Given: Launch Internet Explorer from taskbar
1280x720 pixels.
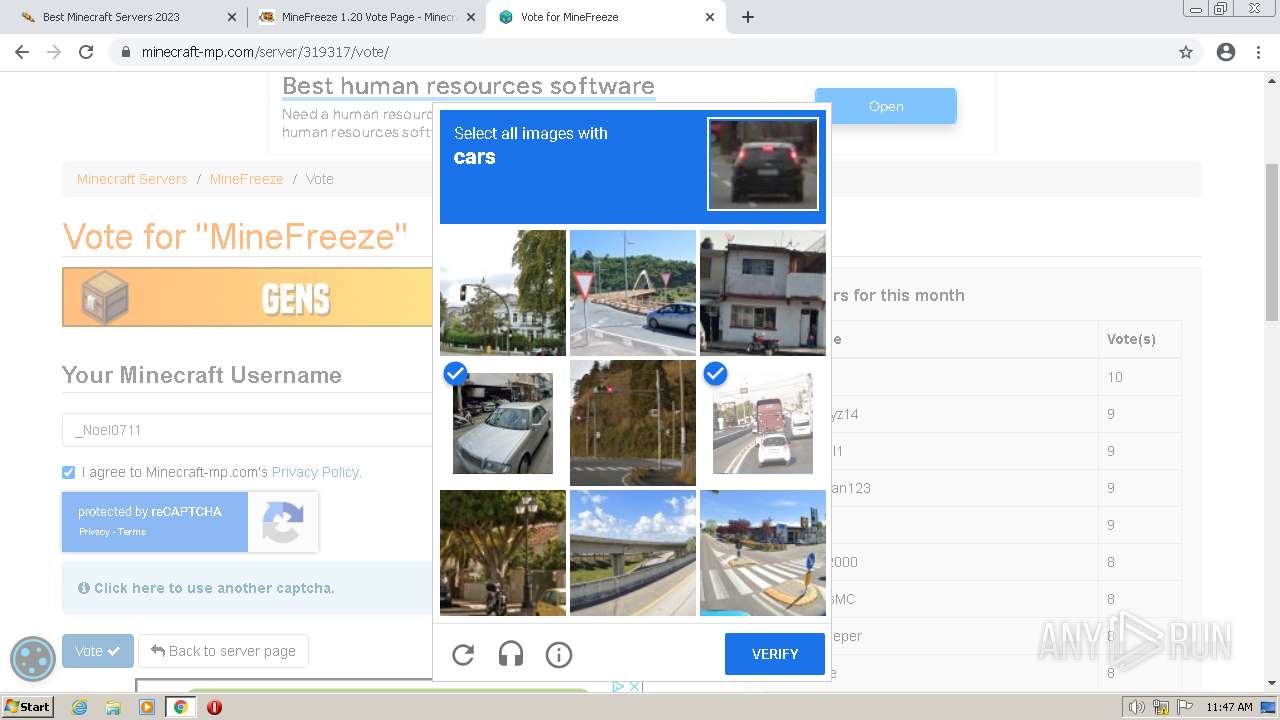Looking at the screenshot, I should click(x=80, y=707).
